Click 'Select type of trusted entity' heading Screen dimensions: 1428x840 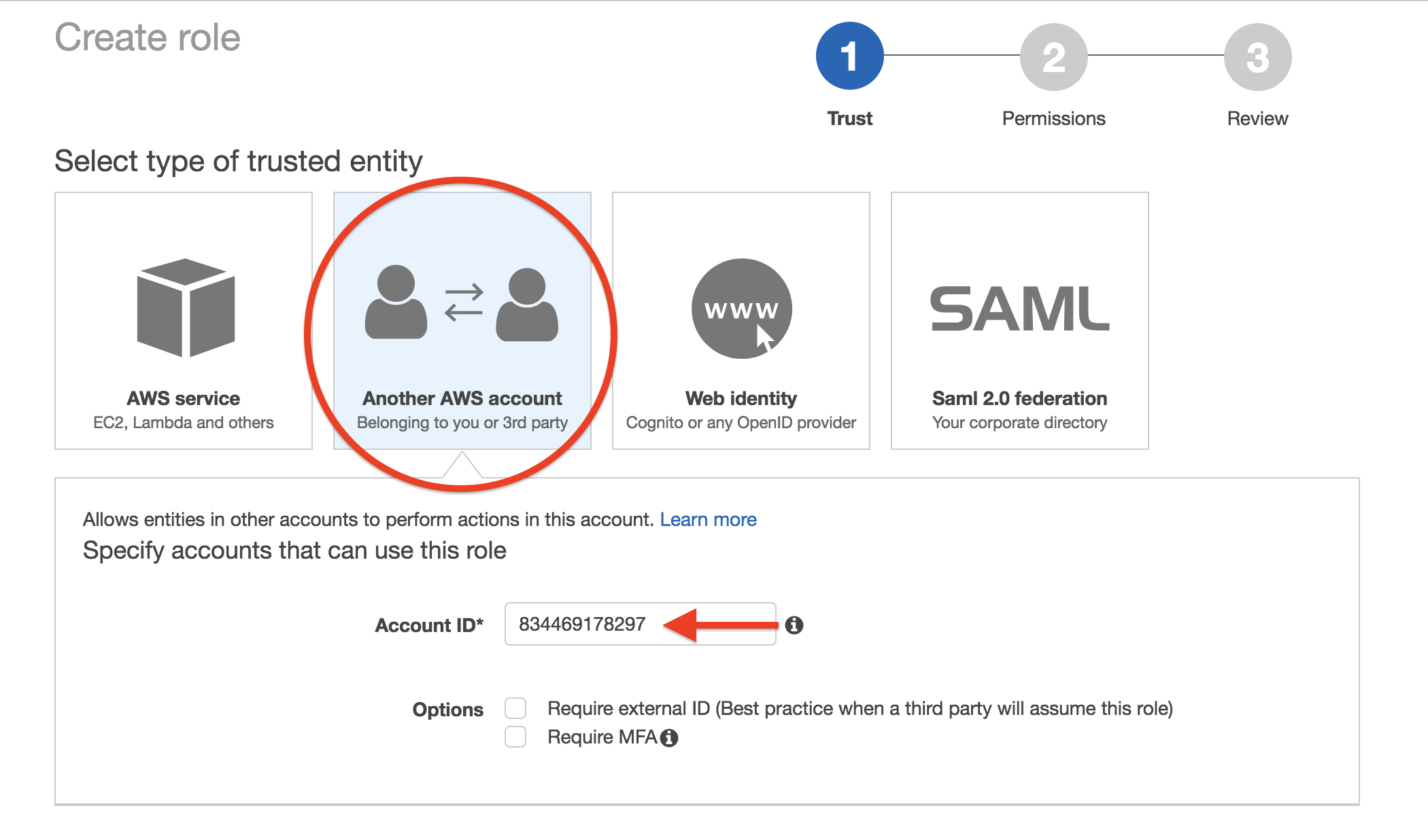tap(239, 162)
